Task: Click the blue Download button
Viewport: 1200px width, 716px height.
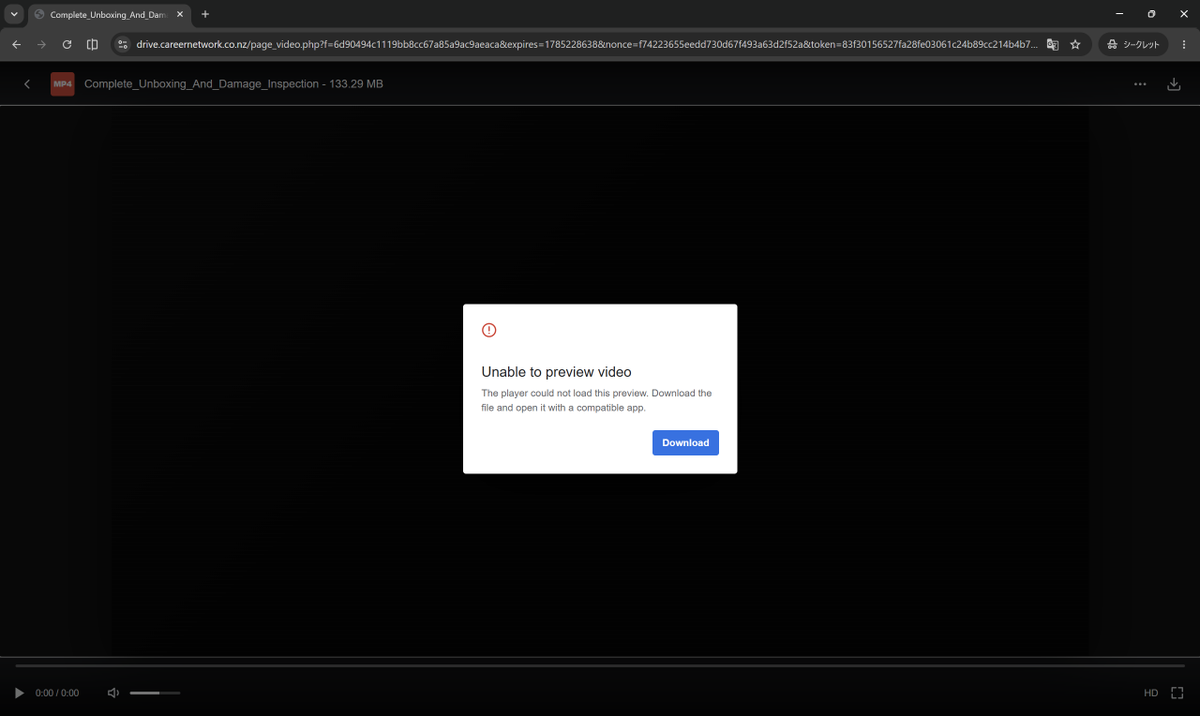Action: [685, 443]
